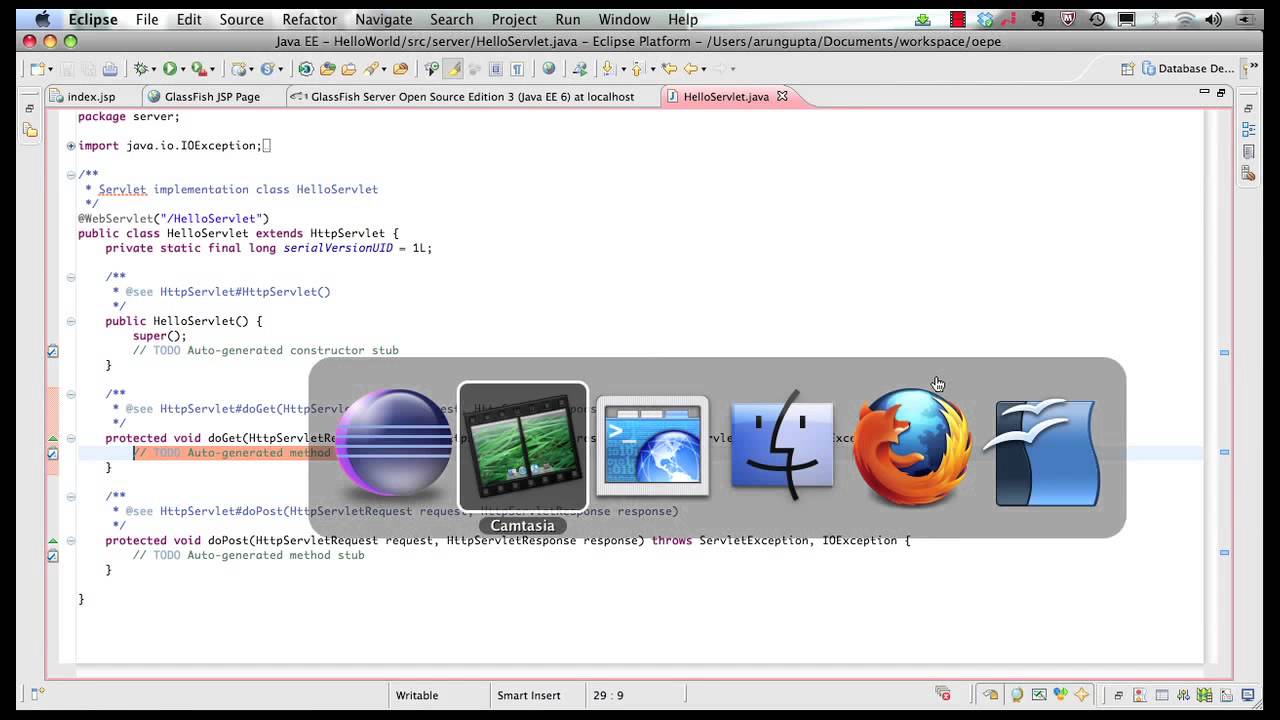The width and height of the screenshot is (1280, 720).
Task: Click the Package Explorer fast view icon
Action: pyautogui.click(x=30, y=130)
